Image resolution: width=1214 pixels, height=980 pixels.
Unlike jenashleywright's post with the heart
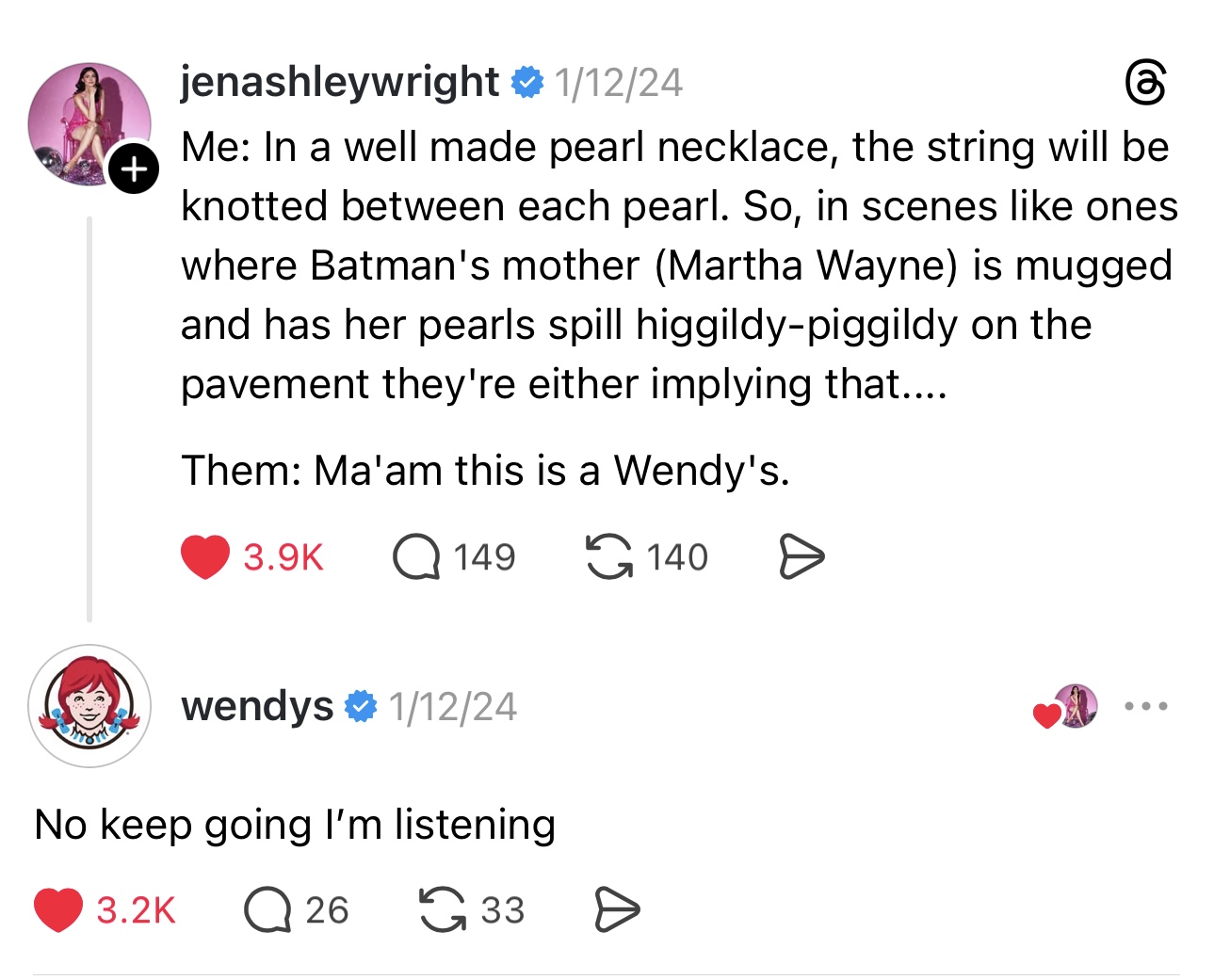(x=205, y=556)
